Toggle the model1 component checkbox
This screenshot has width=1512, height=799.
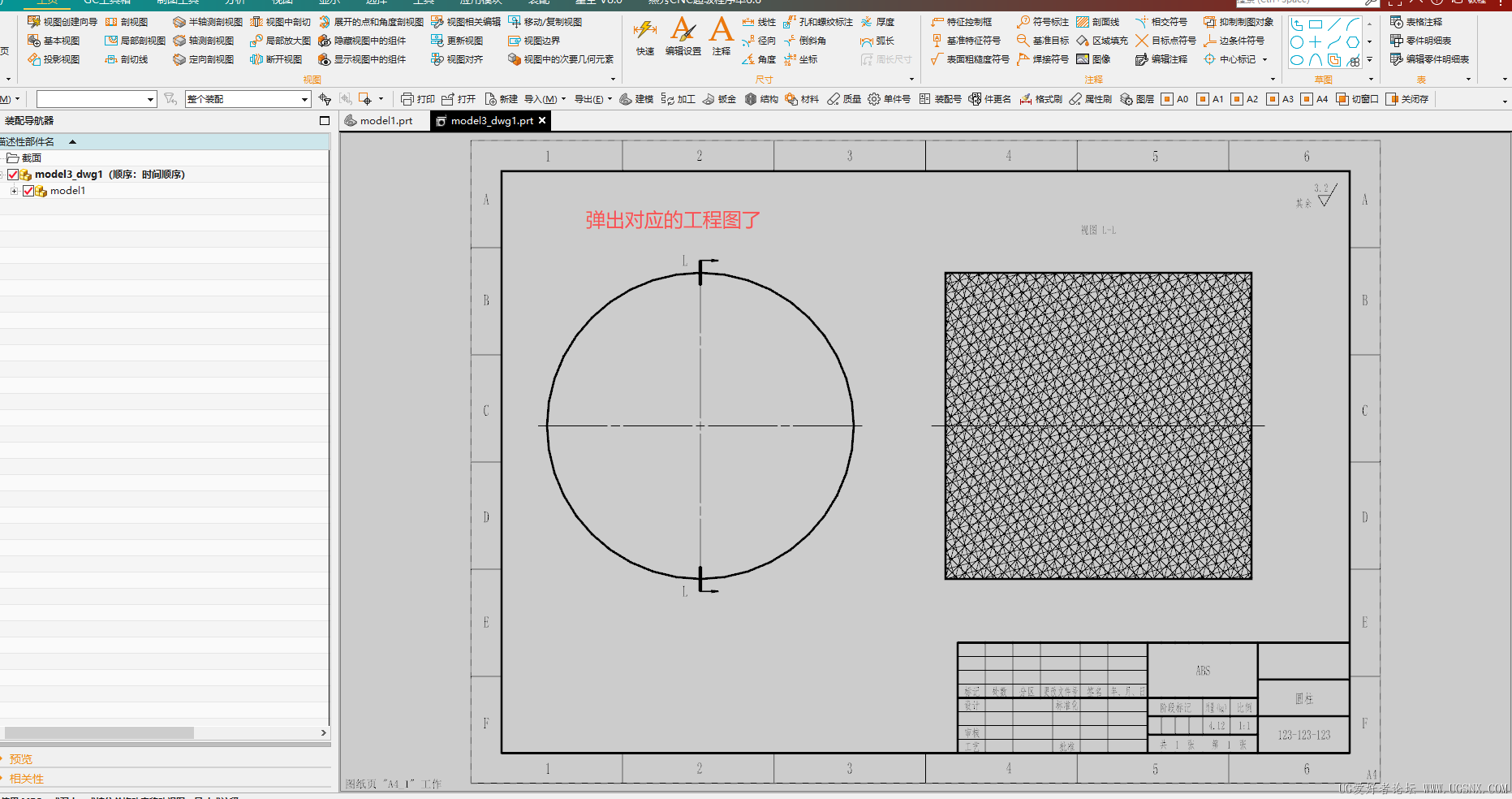coord(28,191)
